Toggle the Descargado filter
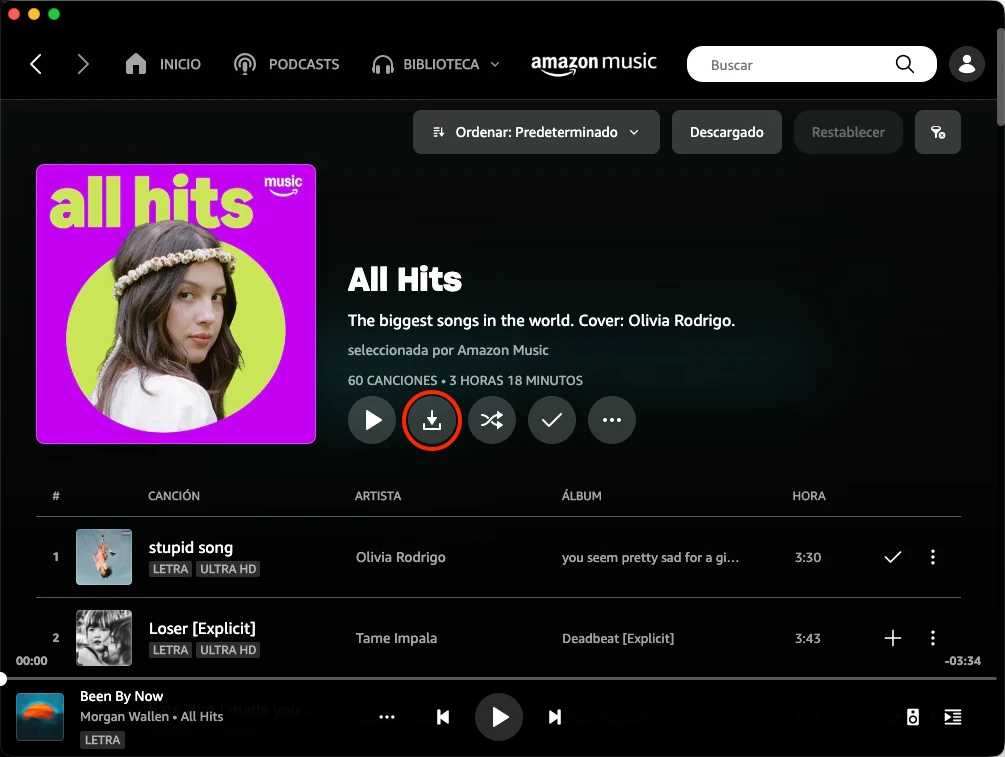The height and width of the screenshot is (757, 1005). coord(726,132)
